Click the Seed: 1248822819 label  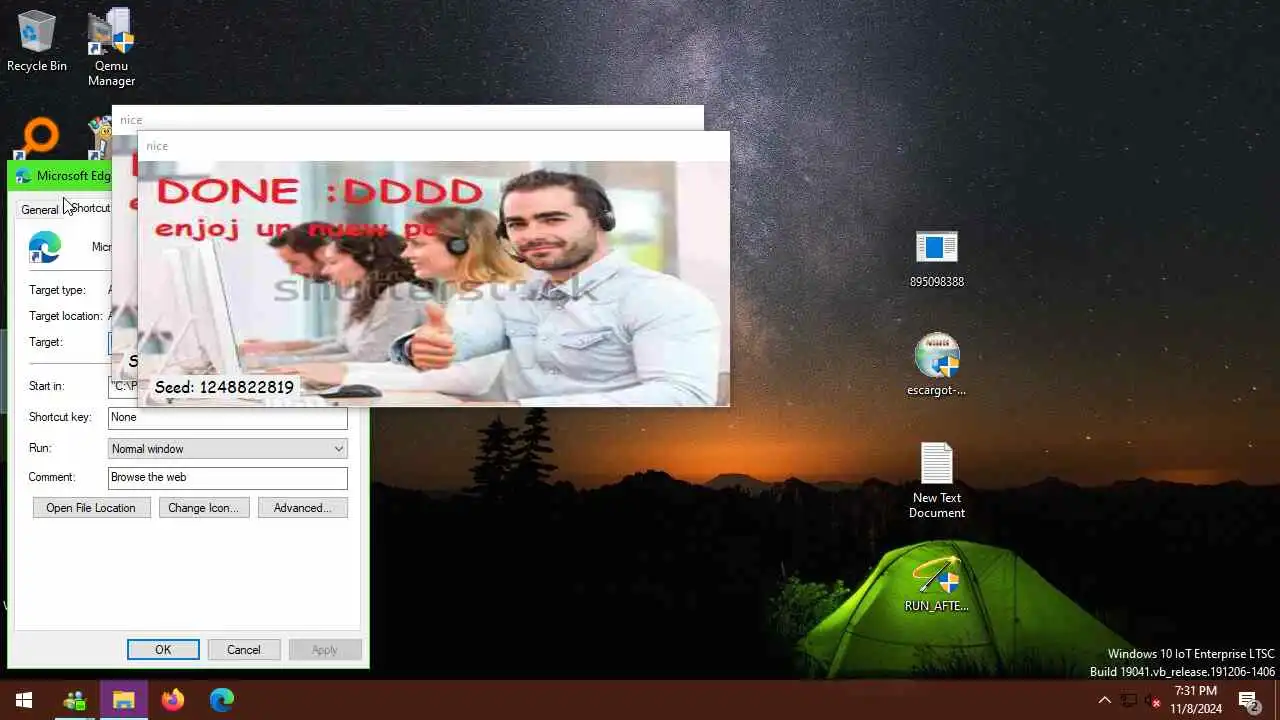click(224, 387)
